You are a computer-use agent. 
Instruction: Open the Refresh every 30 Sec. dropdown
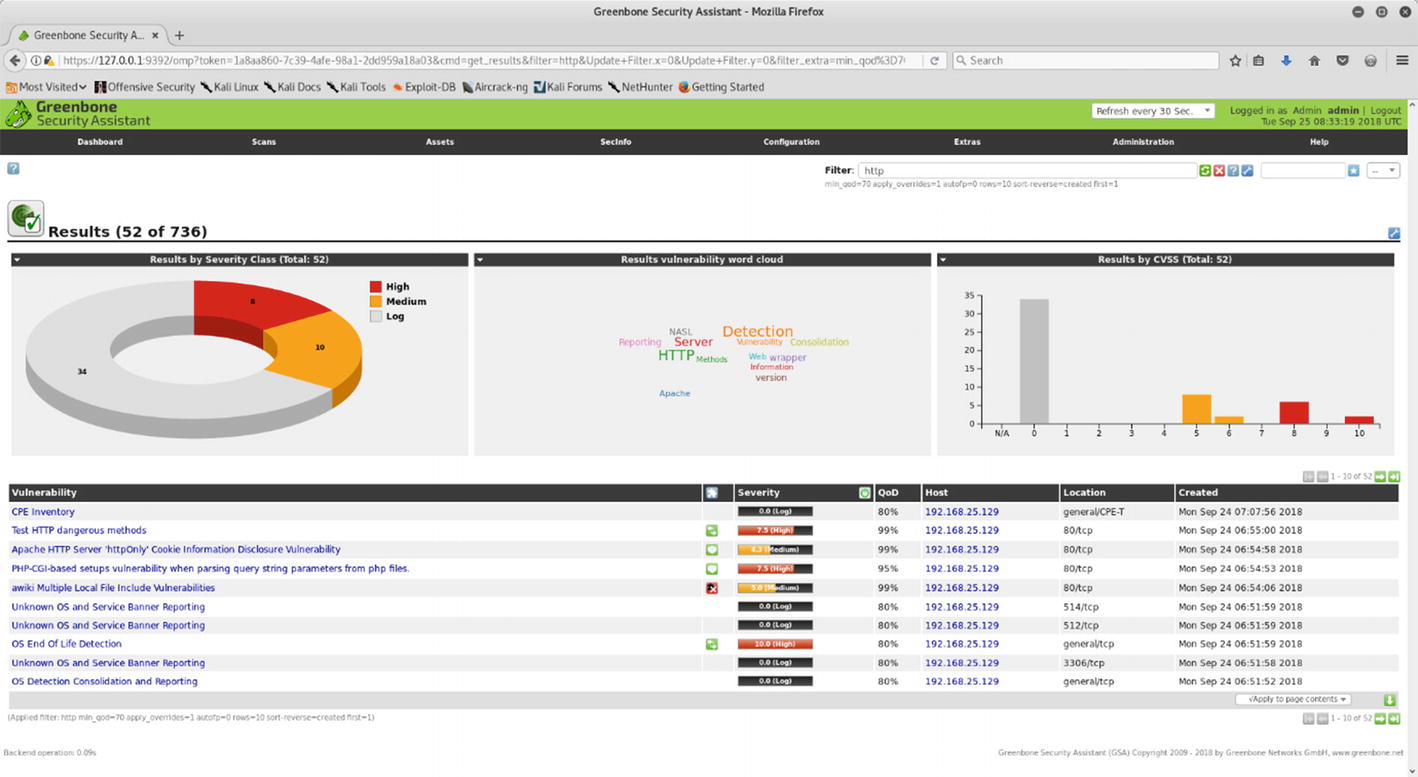coord(1153,111)
